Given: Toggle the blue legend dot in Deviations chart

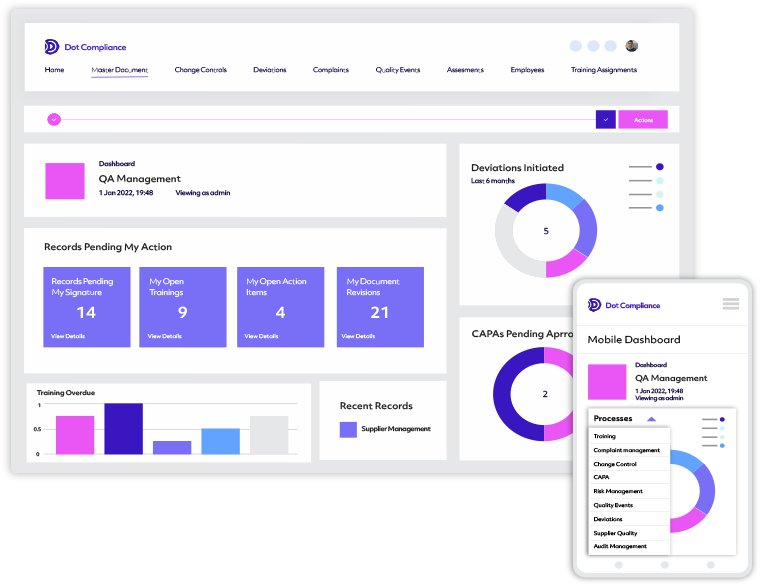Looking at the screenshot, I should [660, 208].
